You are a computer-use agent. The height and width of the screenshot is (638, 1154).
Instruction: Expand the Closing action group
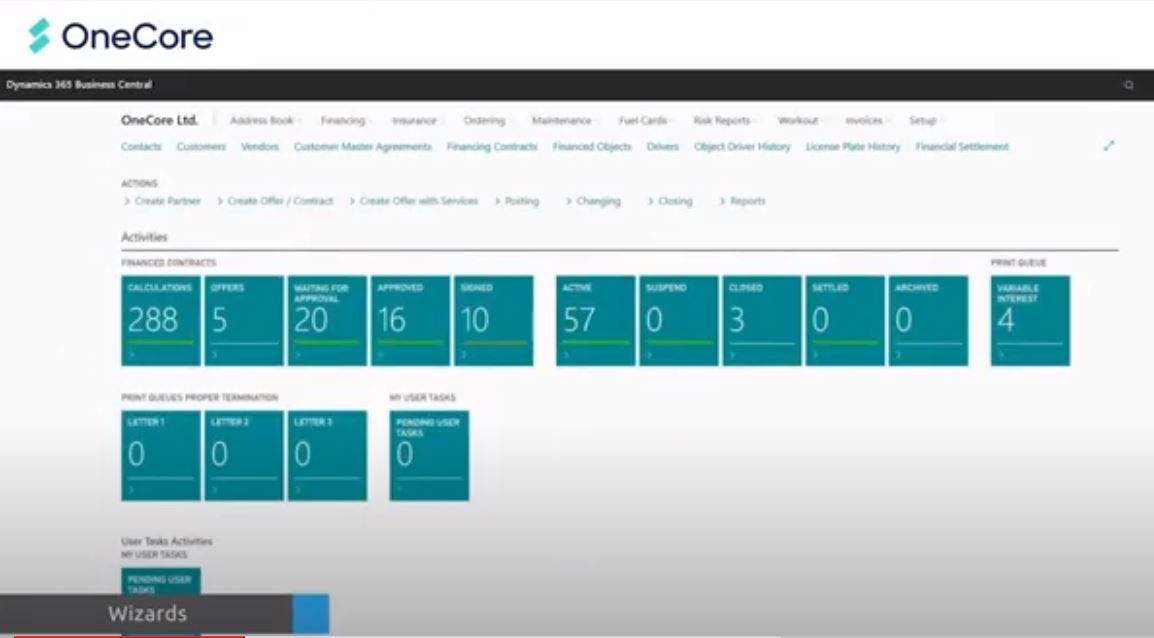click(x=670, y=201)
